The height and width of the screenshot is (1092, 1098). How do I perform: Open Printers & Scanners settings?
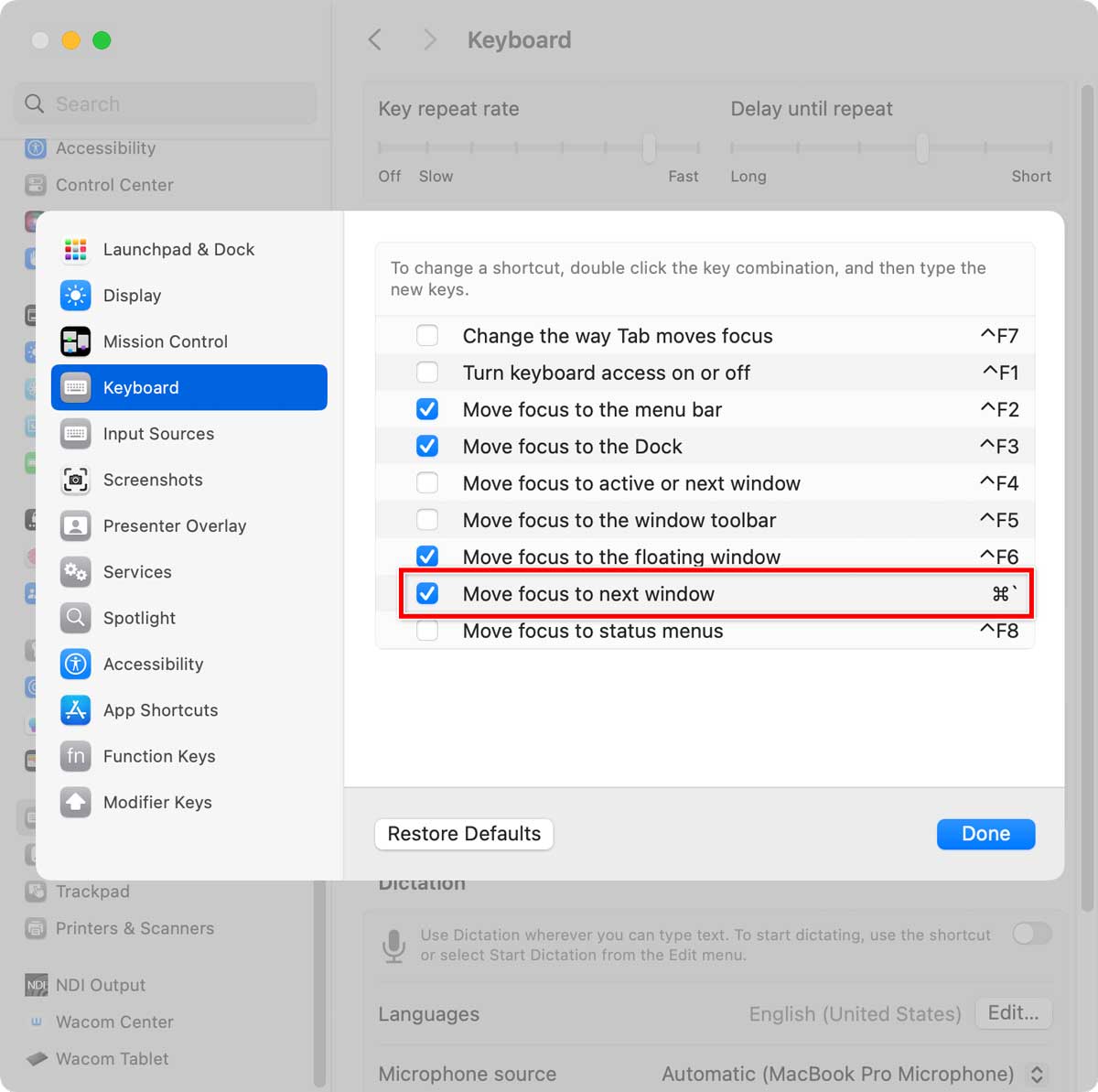tap(134, 928)
